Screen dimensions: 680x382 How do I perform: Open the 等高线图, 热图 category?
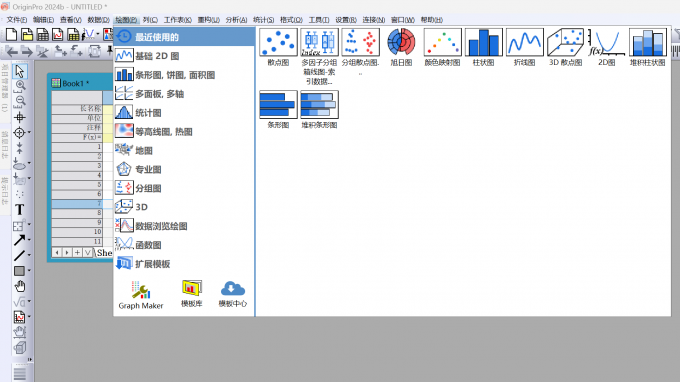click(x=184, y=131)
